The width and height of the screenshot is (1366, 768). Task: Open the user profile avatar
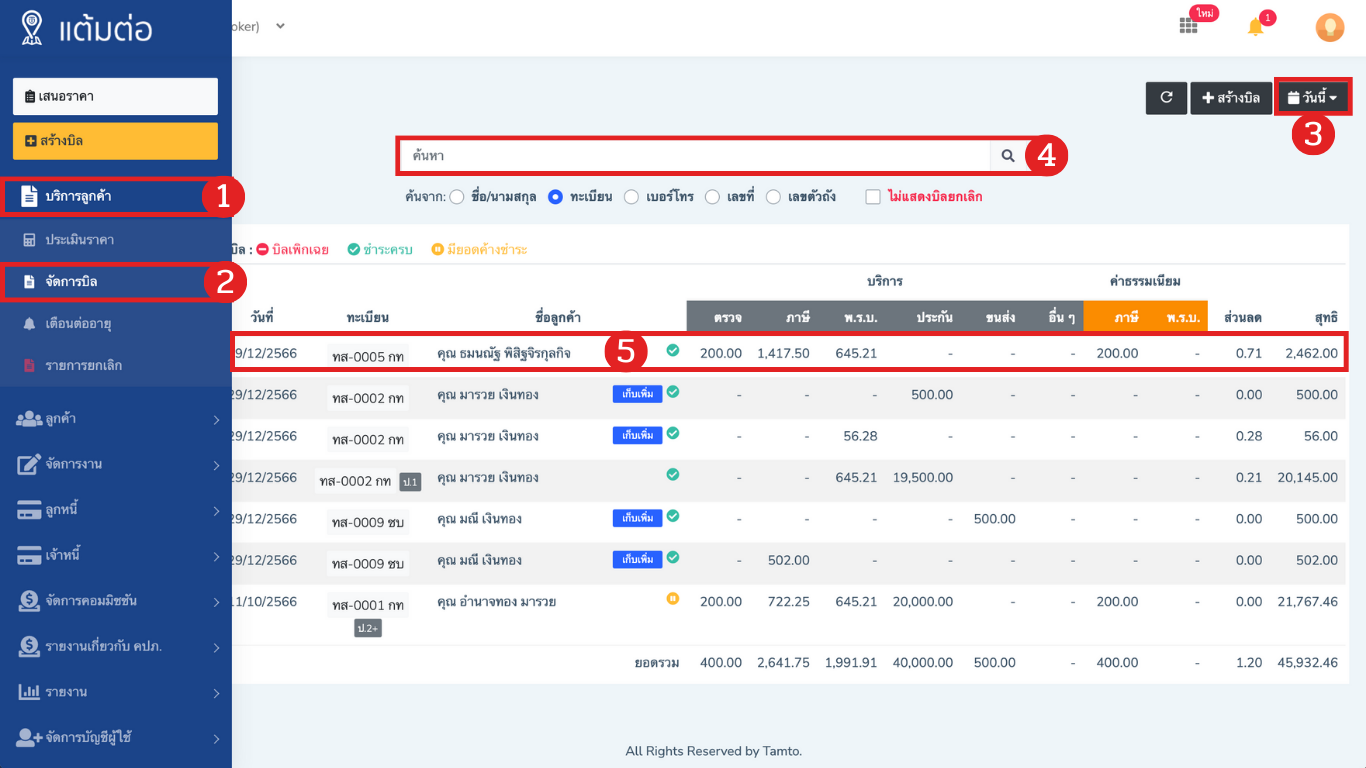[x=1329, y=27]
